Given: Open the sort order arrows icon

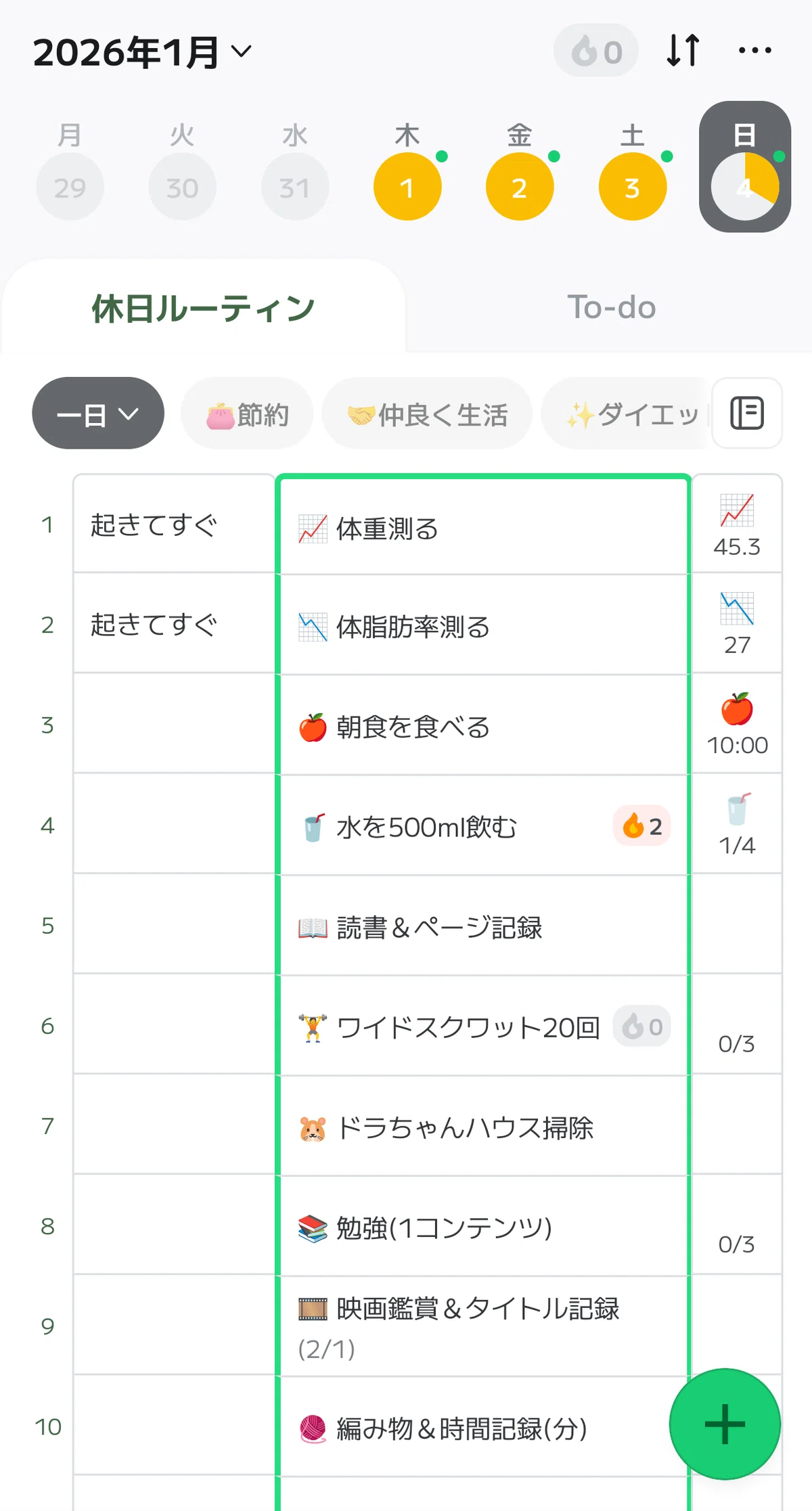Looking at the screenshot, I should (683, 51).
